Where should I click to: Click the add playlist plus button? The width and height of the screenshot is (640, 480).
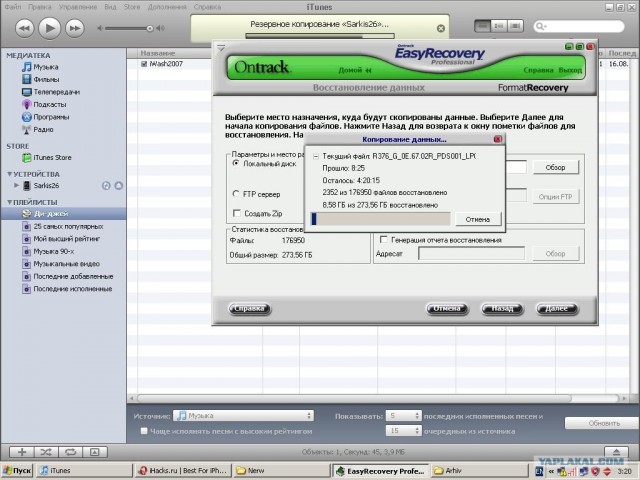(22, 452)
